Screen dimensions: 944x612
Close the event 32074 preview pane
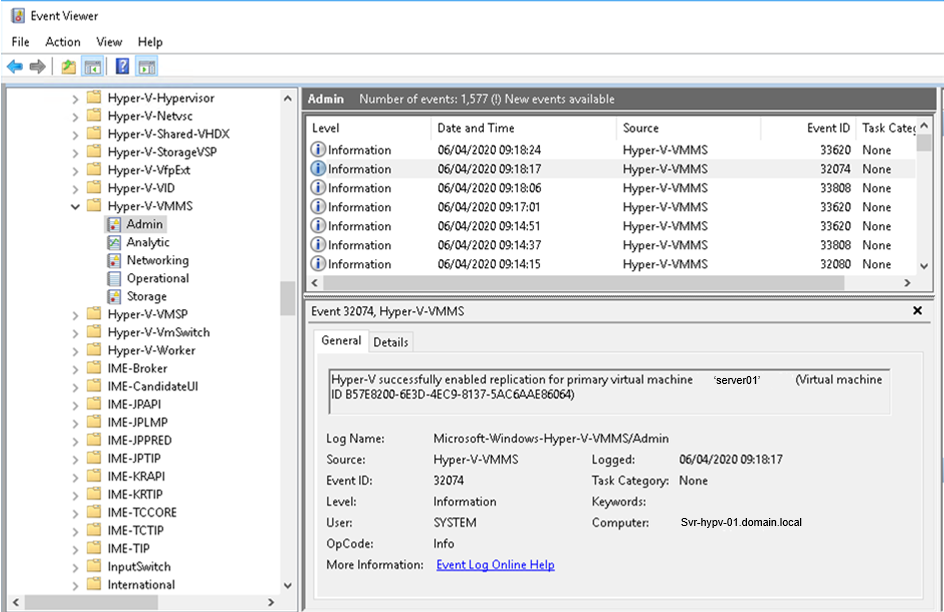pyautogui.click(x=917, y=311)
